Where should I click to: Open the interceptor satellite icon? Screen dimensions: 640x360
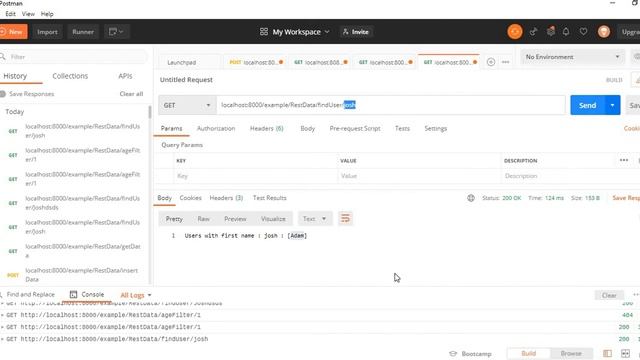coord(533,31)
